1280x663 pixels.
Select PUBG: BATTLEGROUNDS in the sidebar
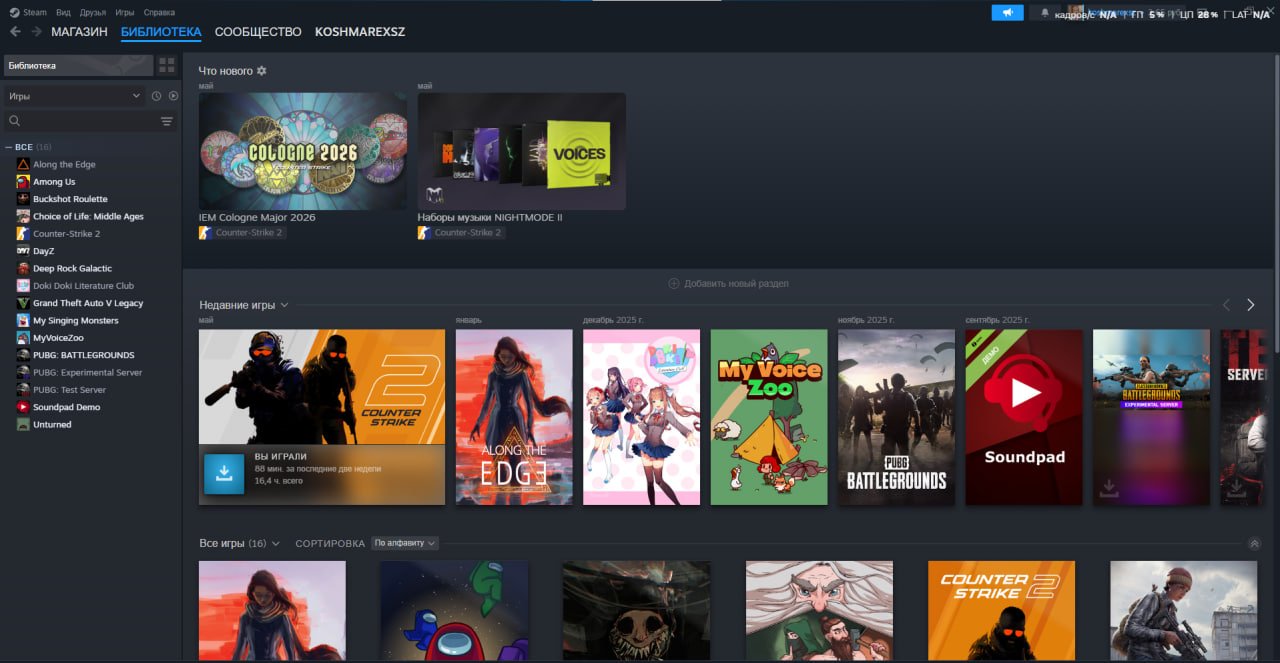pyautogui.click(x=83, y=355)
